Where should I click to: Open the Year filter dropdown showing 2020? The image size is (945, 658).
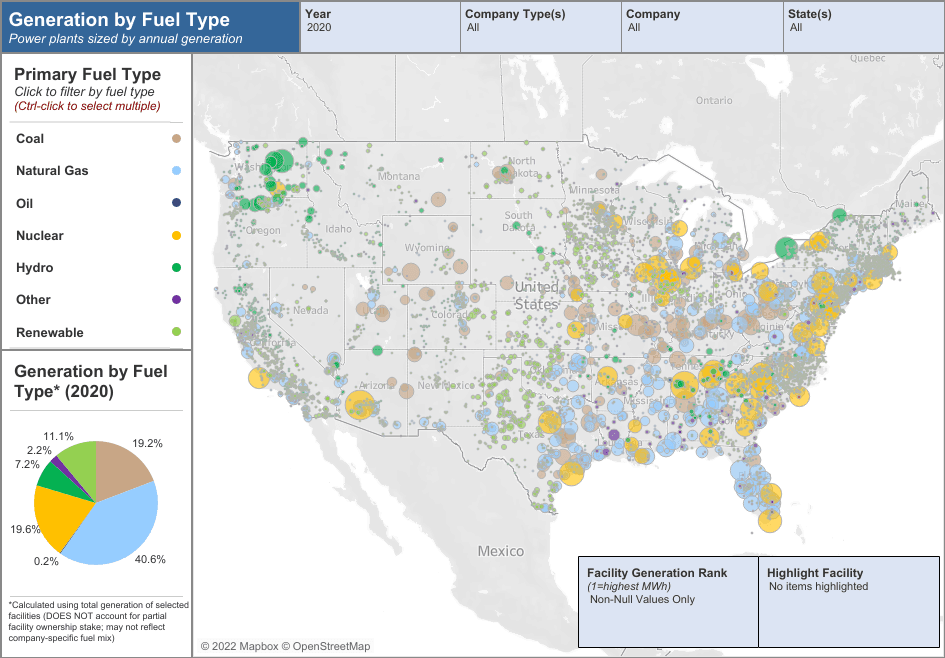tap(380, 28)
